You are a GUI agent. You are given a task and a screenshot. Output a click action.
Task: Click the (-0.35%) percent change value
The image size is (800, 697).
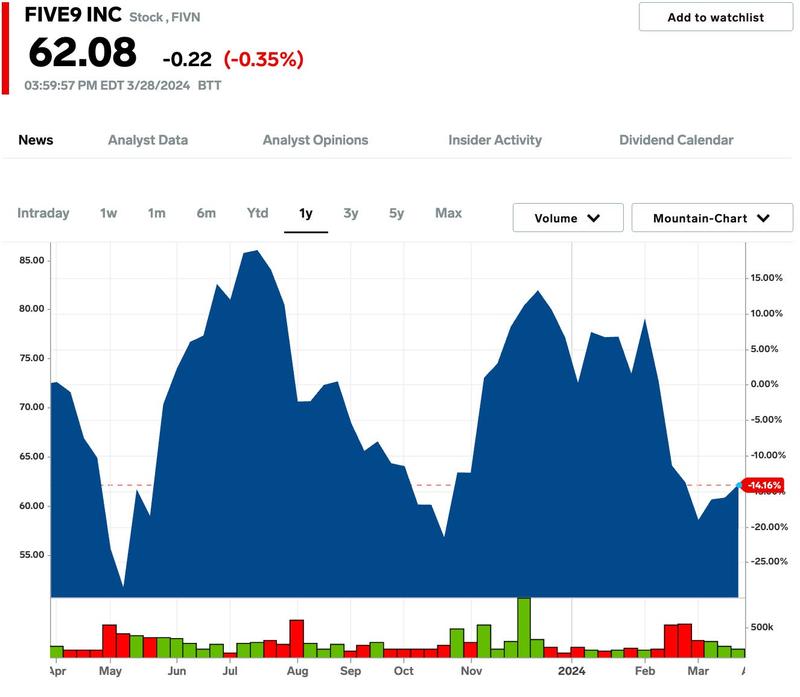pyautogui.click(x=264, y=59)
